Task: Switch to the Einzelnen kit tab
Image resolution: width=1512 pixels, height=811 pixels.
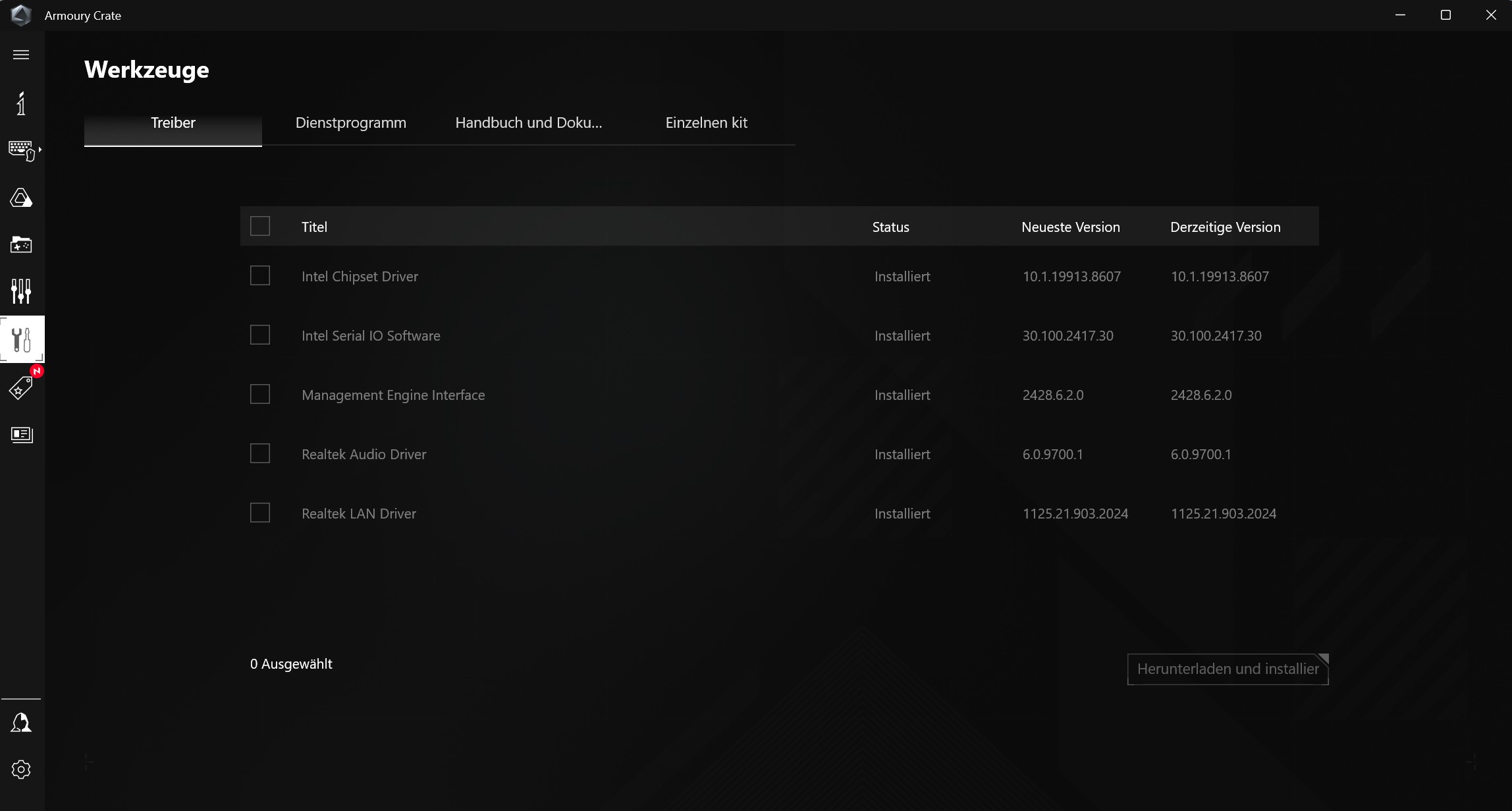Action: (706, 123)
